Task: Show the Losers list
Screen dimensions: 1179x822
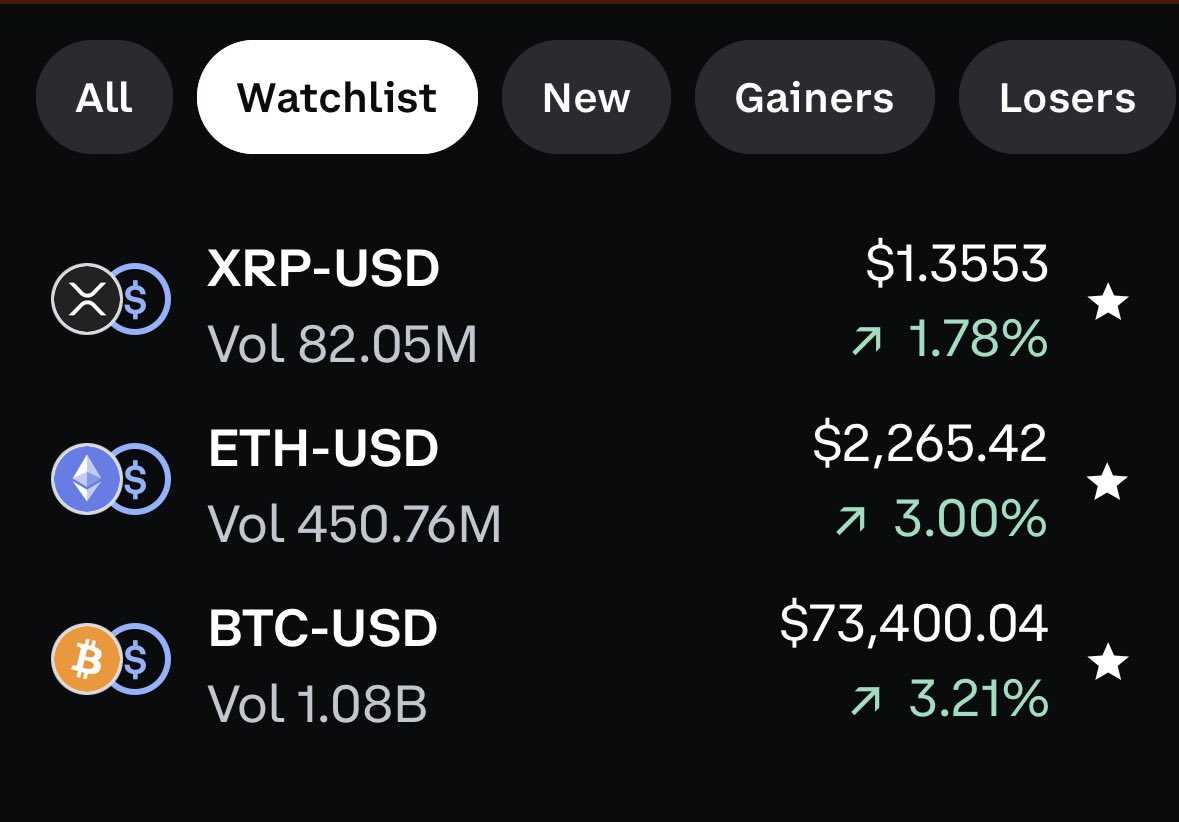Action: pos(1067,98)
